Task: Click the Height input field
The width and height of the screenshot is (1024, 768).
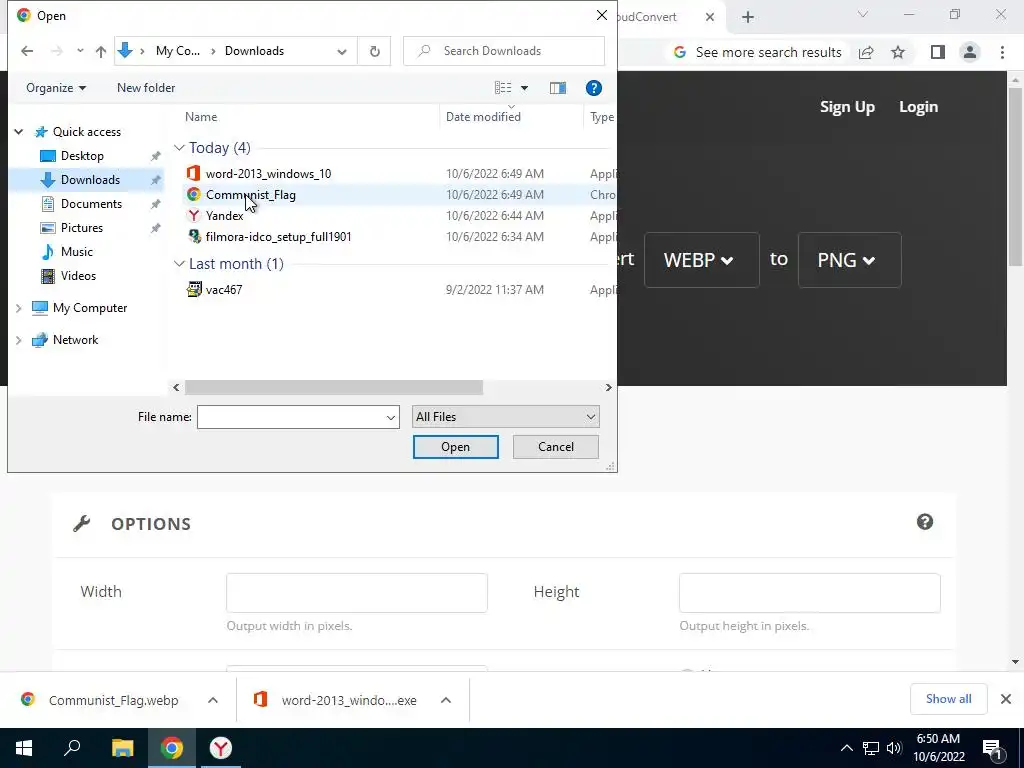Action: 810,593
